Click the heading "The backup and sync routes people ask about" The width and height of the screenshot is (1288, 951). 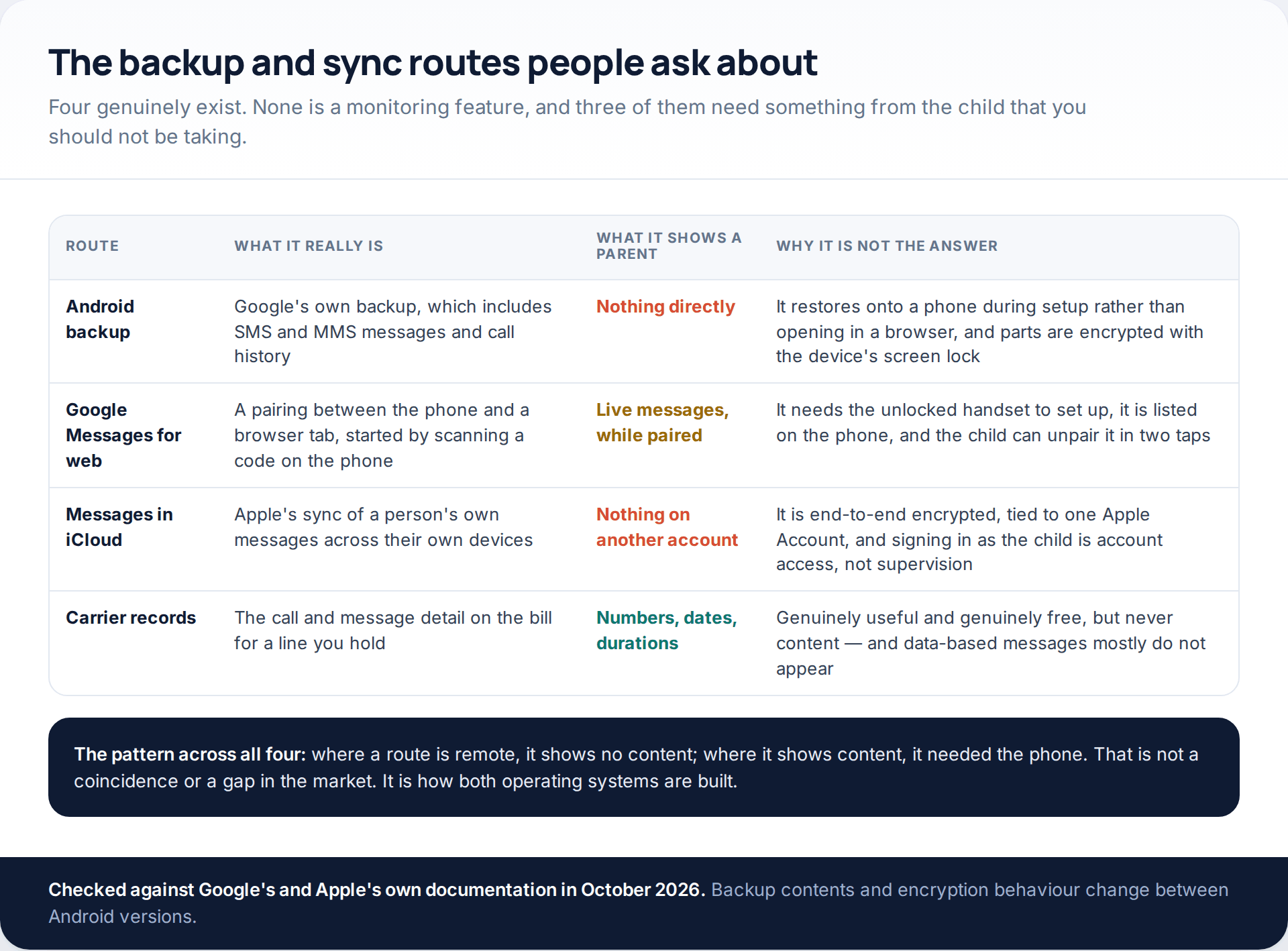pos(433,62)
